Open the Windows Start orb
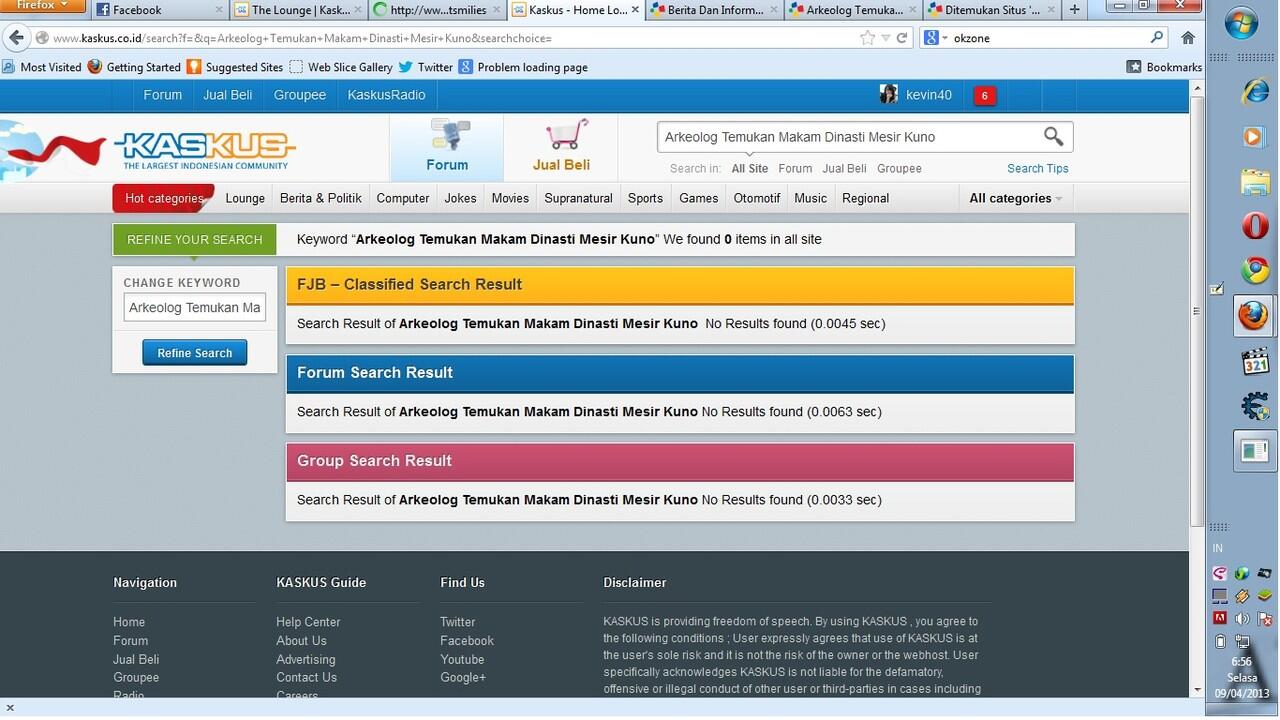This screenshot has width=1280, height=720. (1241, 23)
